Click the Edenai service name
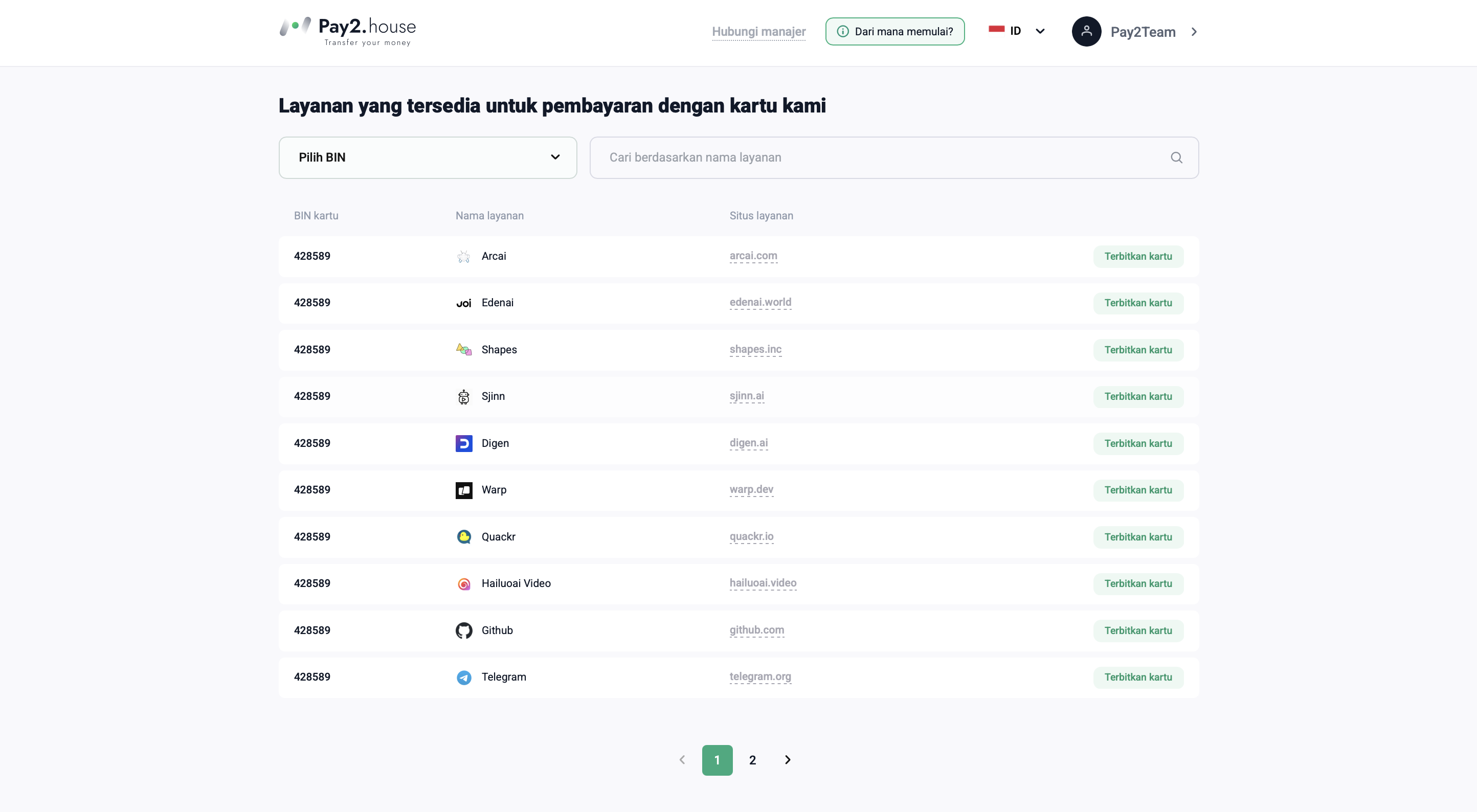Screen dimensions: 1477x812 [x=497, y=303]
